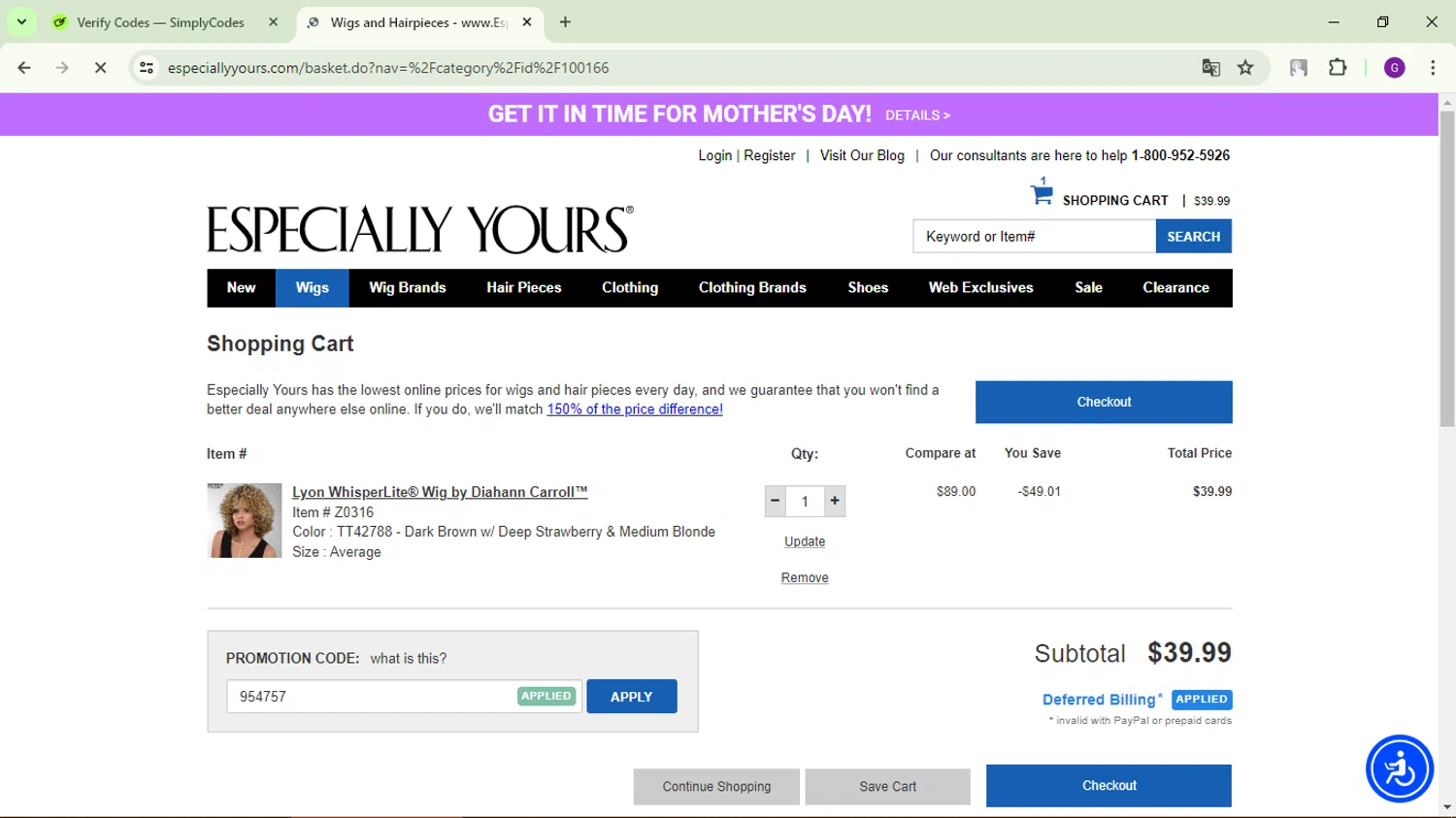Click the Login link
The width and height of the screenshot is (1456, 818).
tap(715, 155)
